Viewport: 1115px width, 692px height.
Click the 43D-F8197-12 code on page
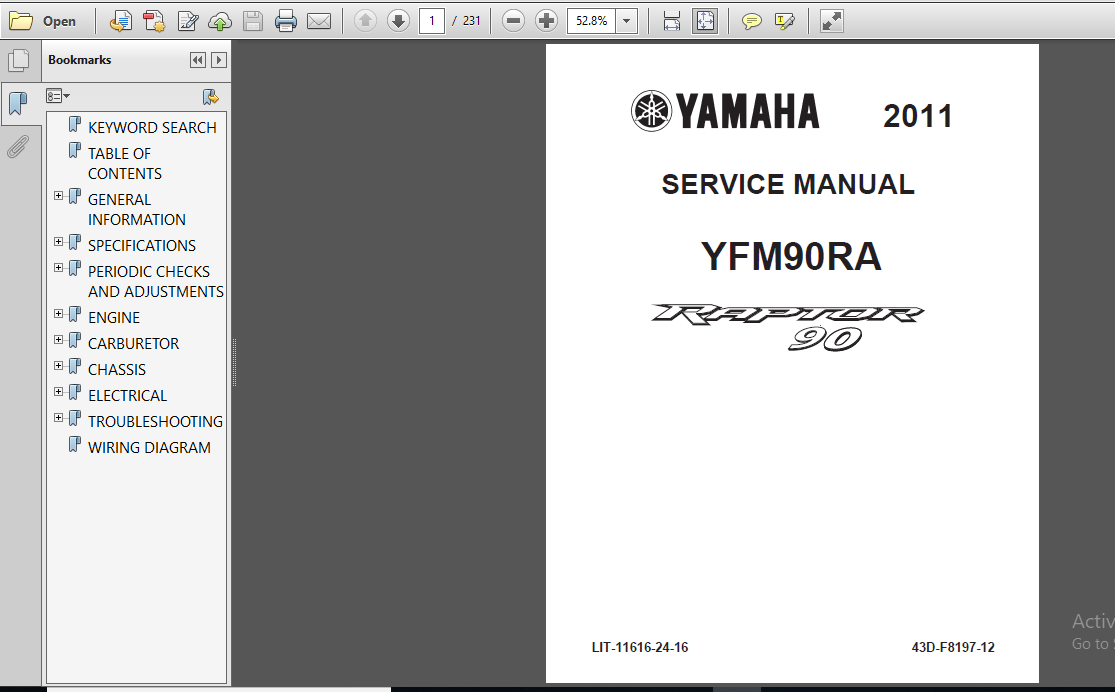point(953,647)
